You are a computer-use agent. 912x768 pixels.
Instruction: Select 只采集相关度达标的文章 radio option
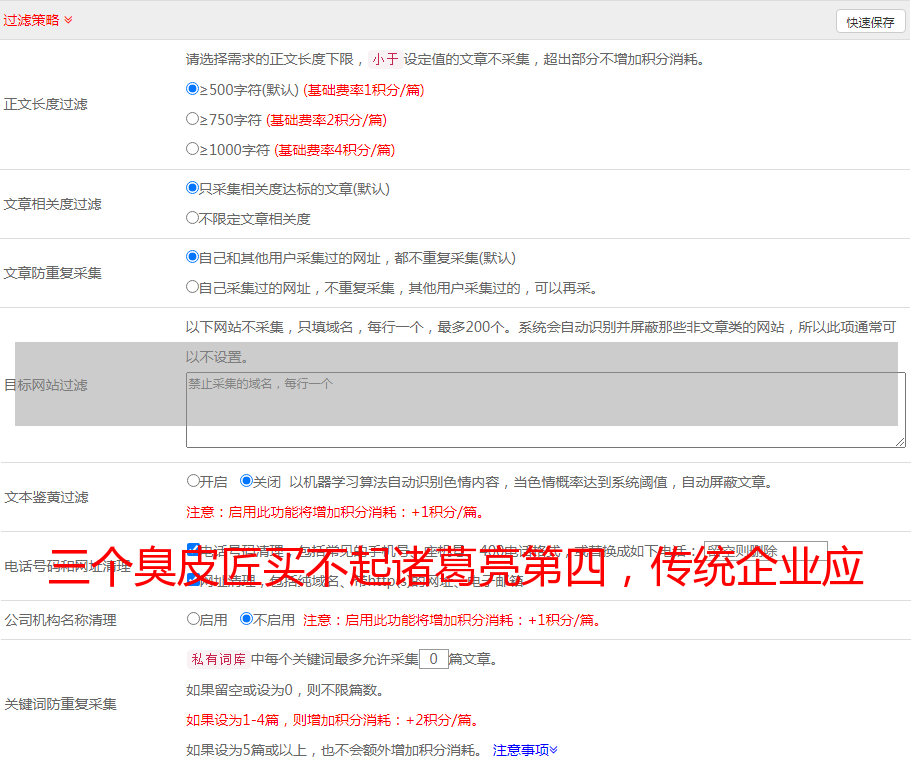point(193,188)
